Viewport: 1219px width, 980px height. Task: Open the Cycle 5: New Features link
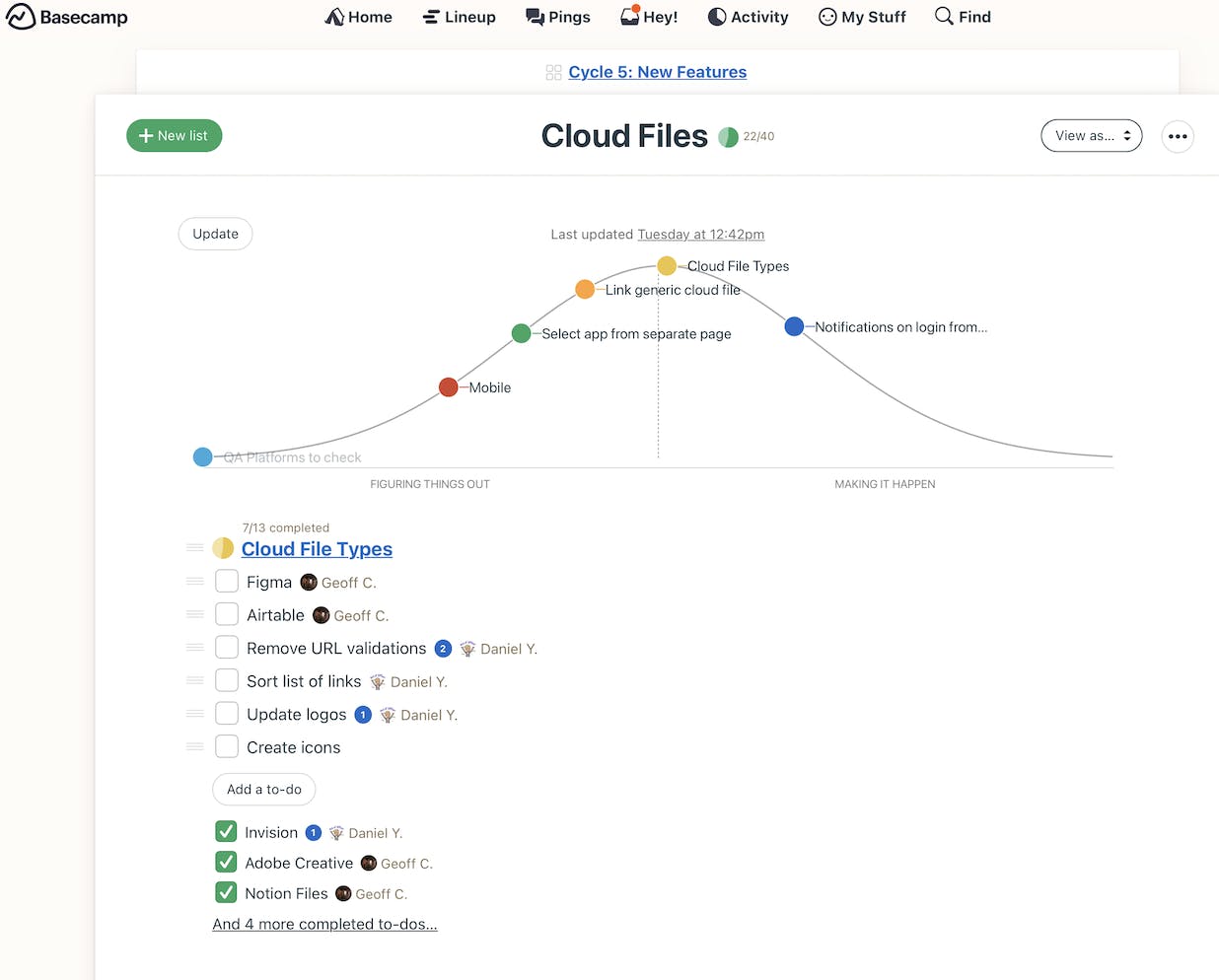[x=658, y=71]
